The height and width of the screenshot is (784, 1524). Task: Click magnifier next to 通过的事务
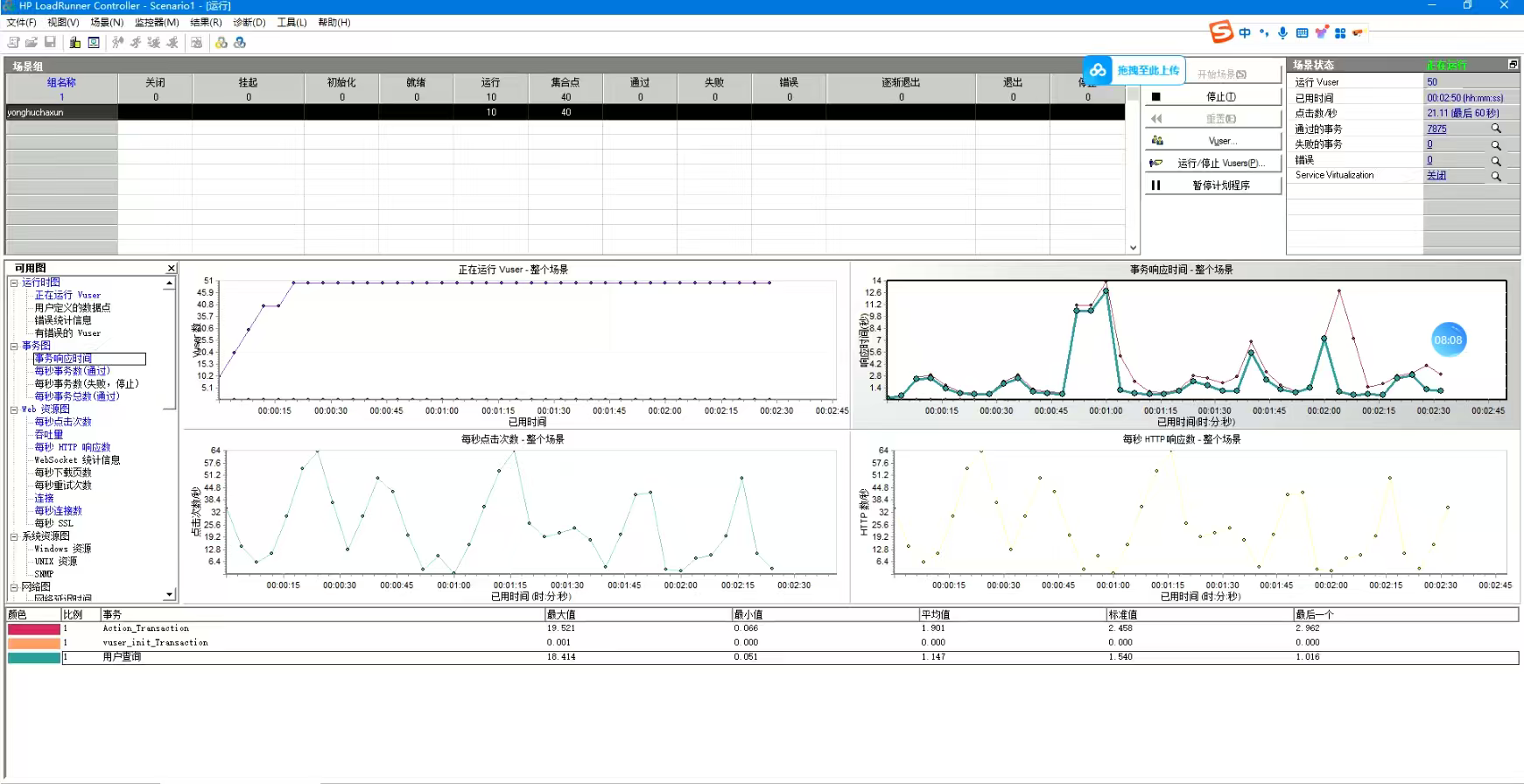(1496, 129)
